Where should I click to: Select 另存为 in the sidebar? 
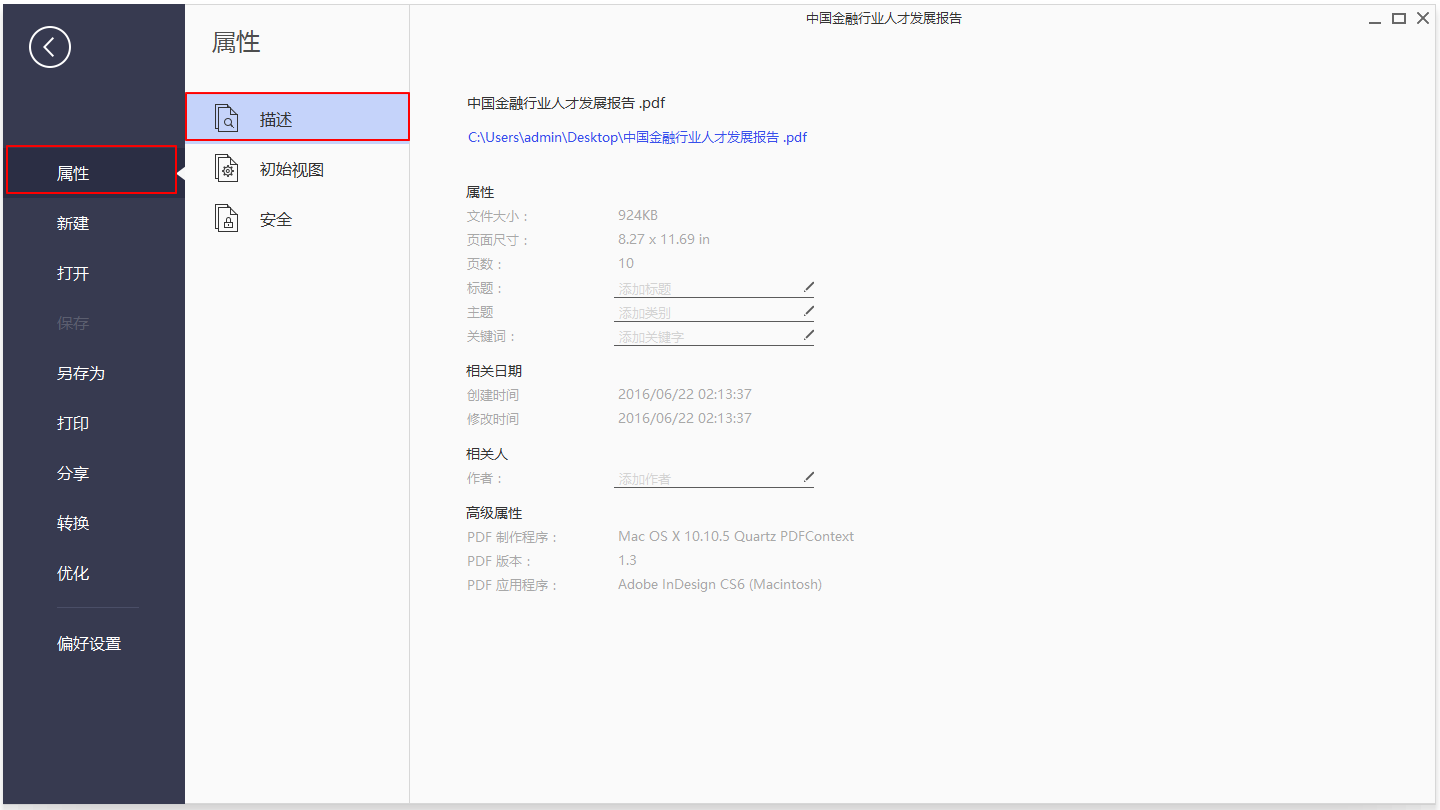coord(81,373)
